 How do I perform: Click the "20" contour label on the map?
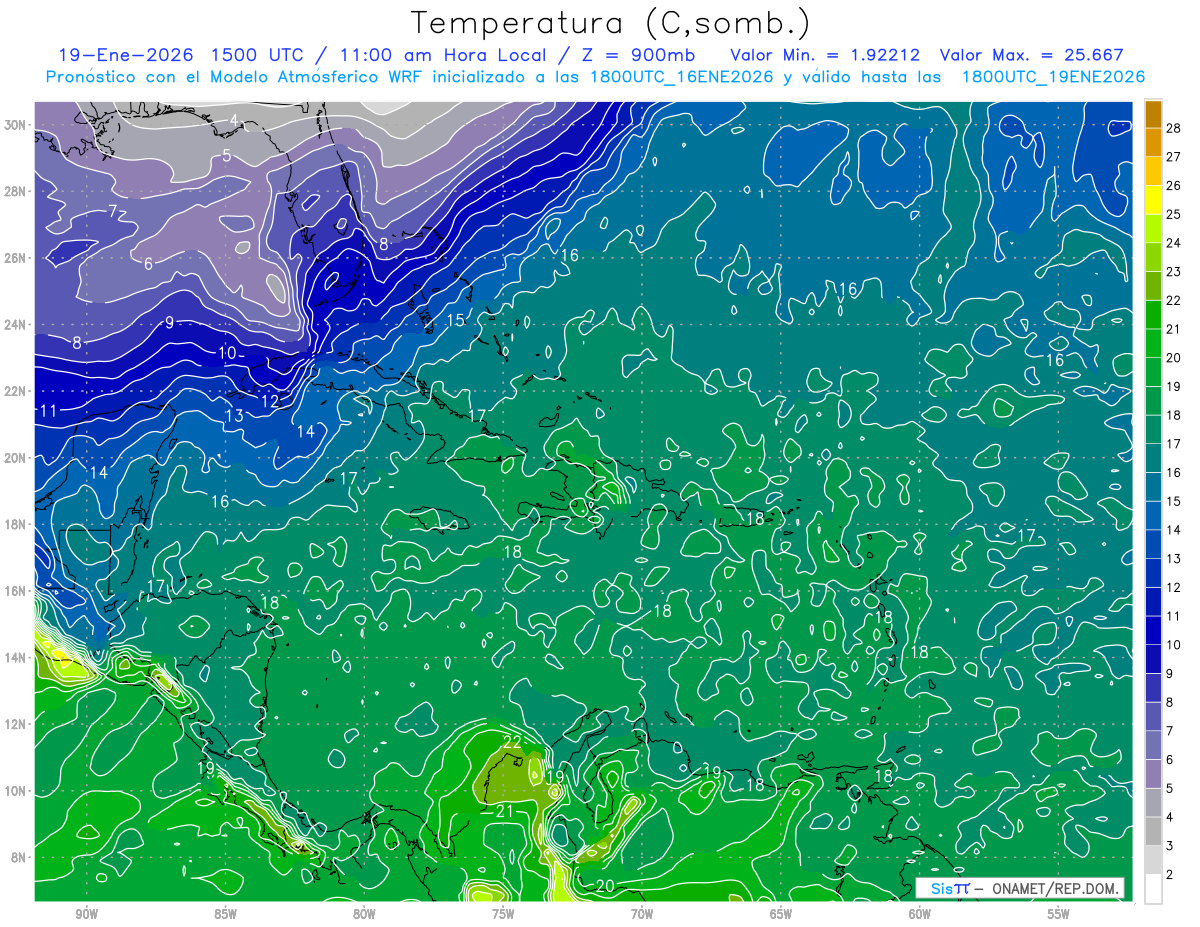pos(605,886)
